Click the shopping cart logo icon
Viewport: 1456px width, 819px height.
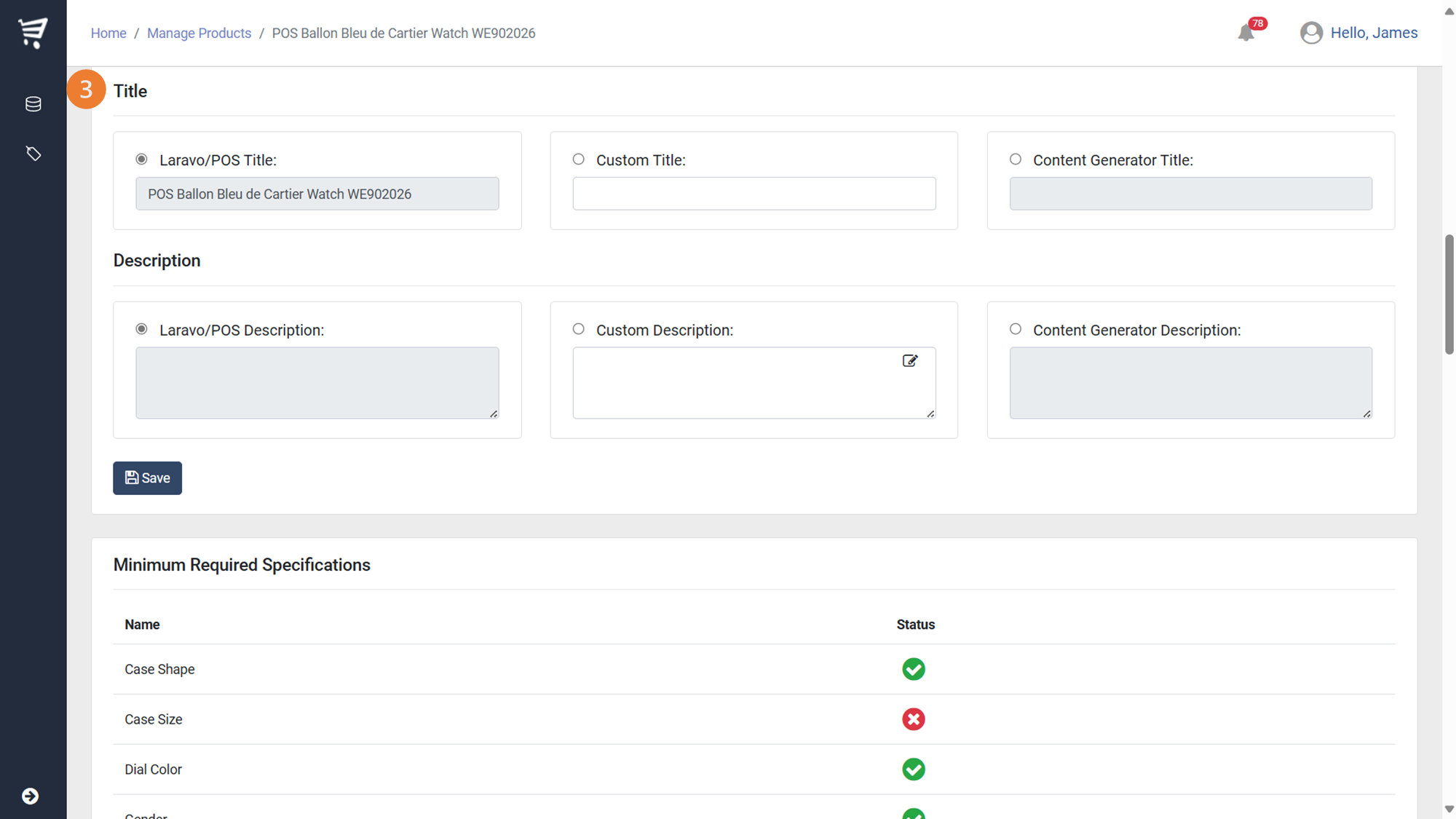[x=33, y=32]
